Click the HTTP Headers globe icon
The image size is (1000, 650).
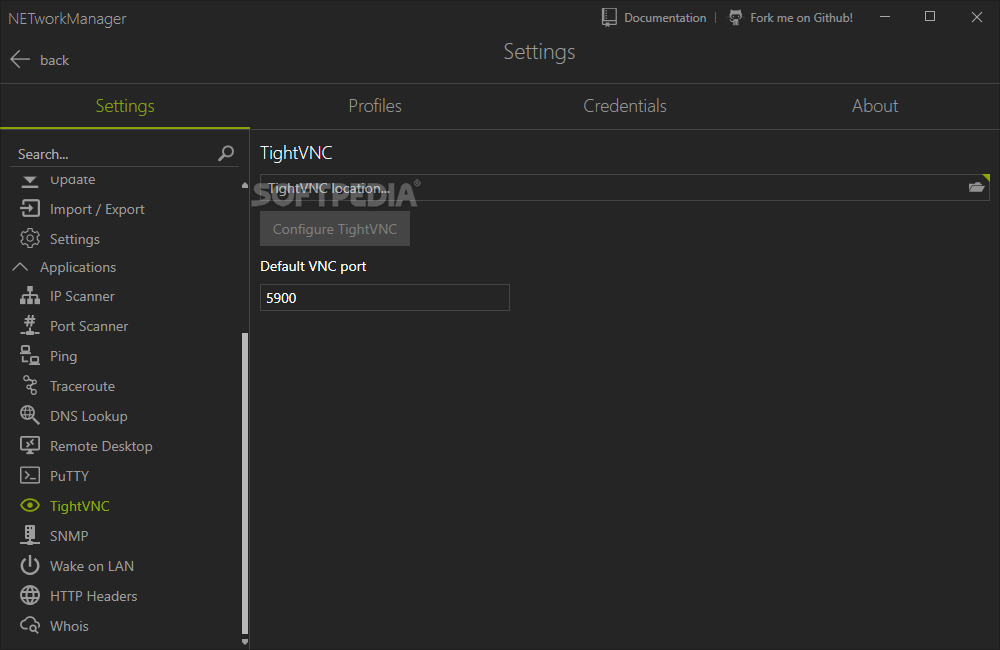pyautogui.click(x=29, y=595)
